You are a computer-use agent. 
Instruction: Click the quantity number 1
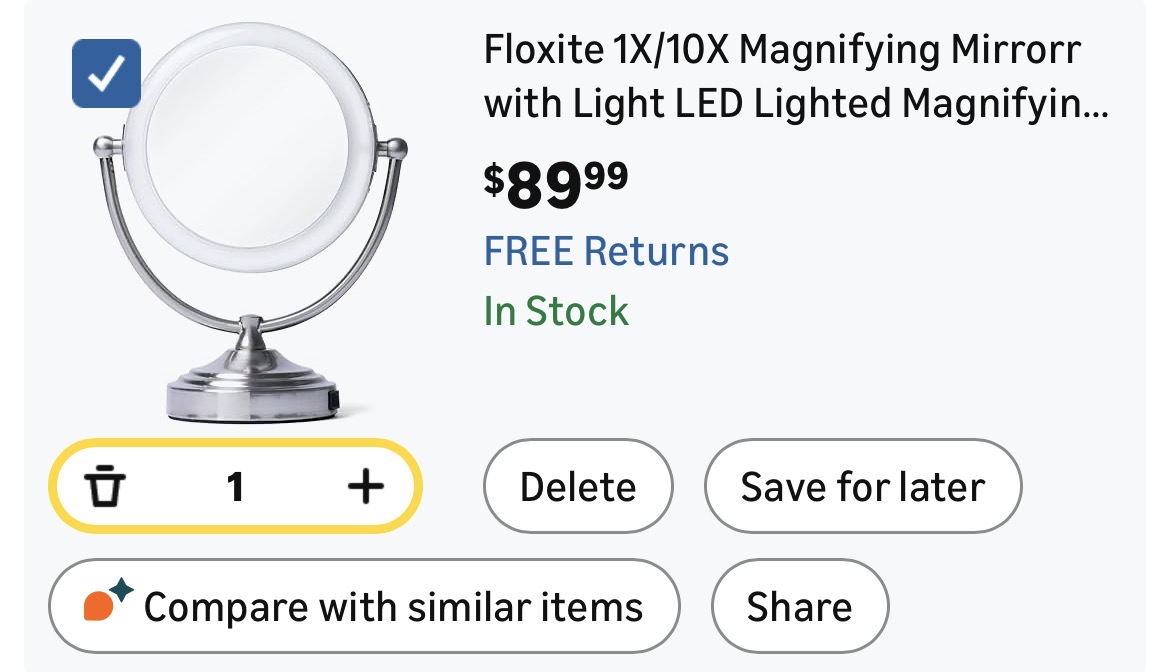coord(235,487)
